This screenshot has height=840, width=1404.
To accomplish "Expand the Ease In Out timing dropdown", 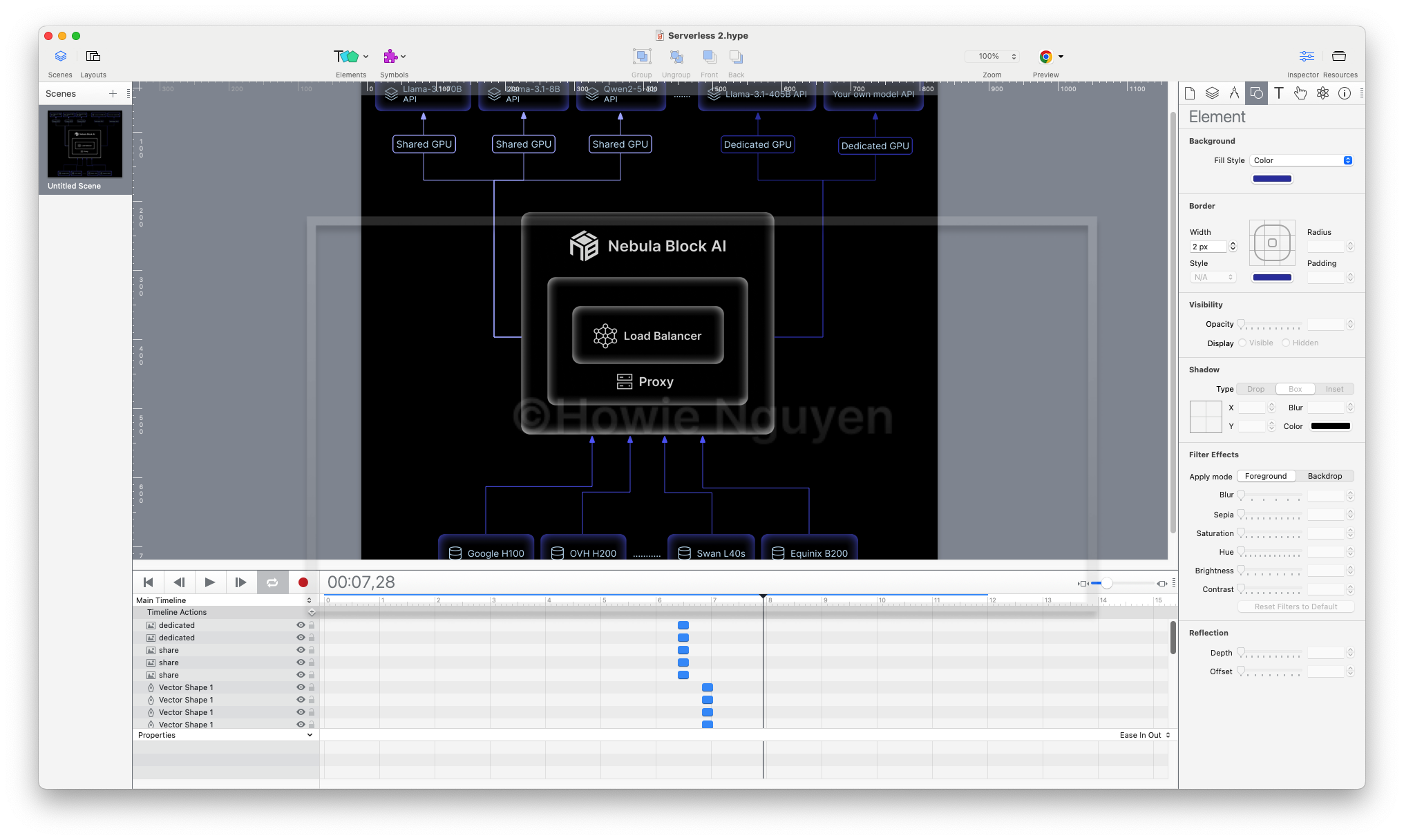I will 1145,735.
